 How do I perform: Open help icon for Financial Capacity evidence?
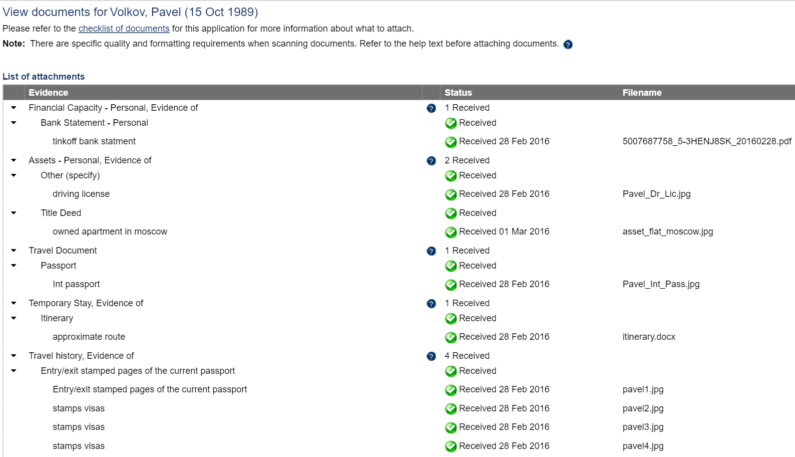(x=431, y=108)
